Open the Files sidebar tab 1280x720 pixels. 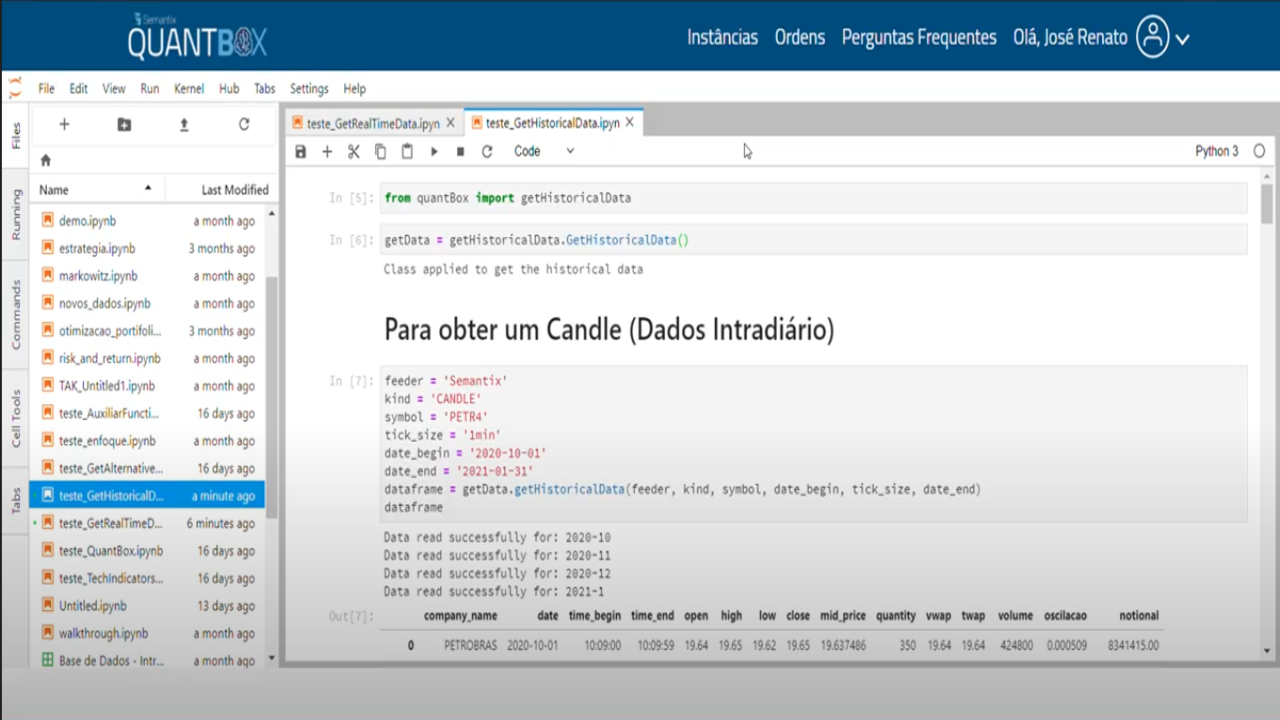(x=15, y=136)
